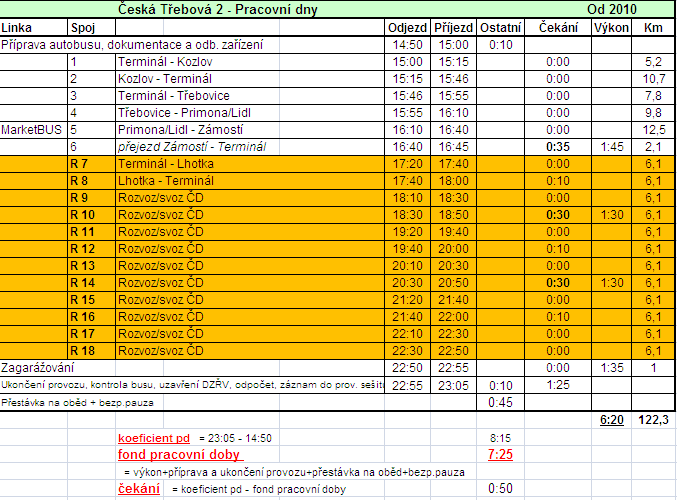Select the "MarketBUS" line cell

[x=31, y=130]
